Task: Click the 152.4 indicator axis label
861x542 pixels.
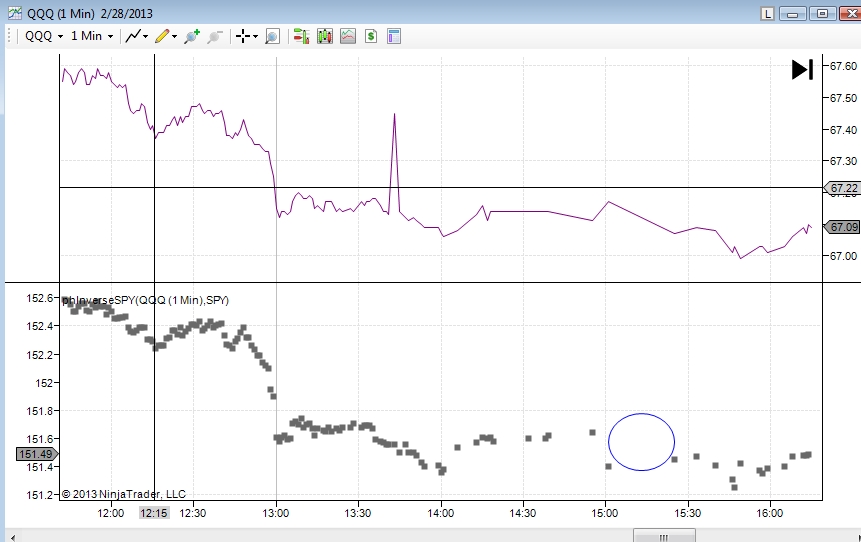Action: tap(40, 326)
